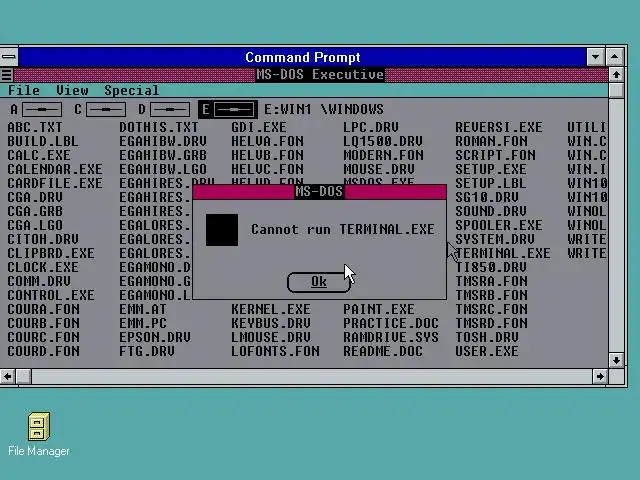This screenshot has height=480, width=640.
Task: Select file FTG.DRV
Action: pos(147,351)
